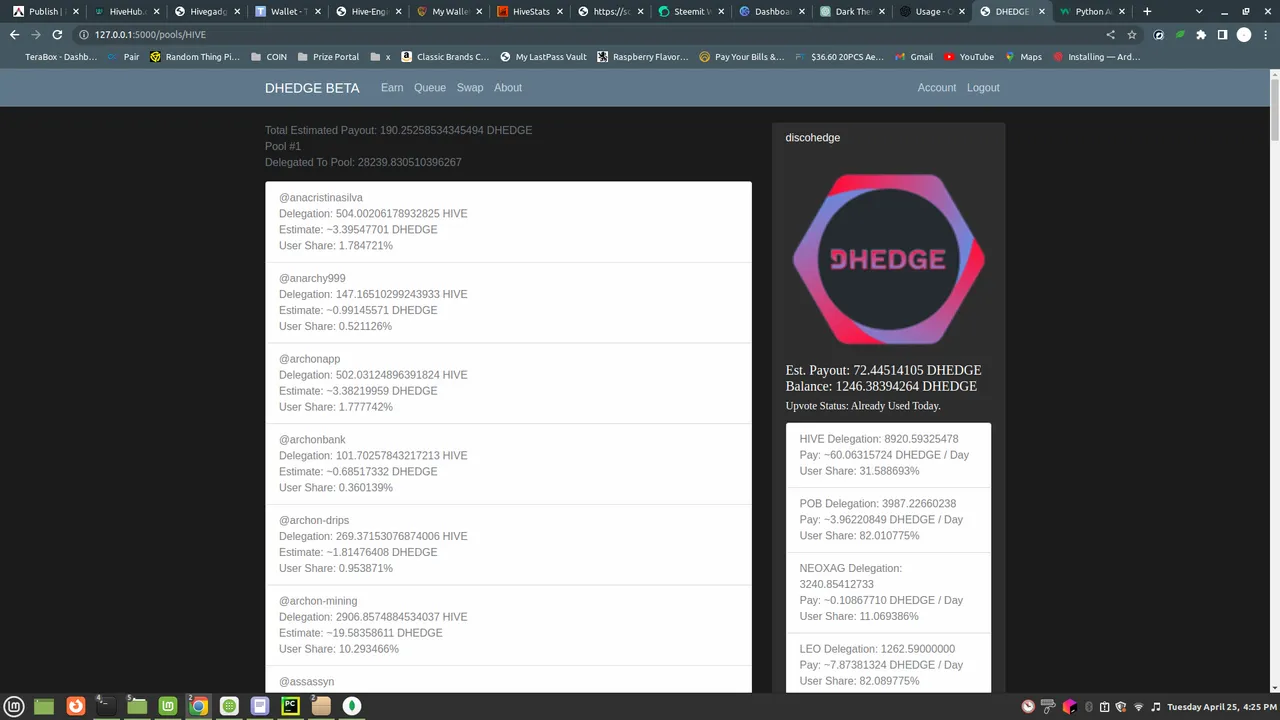Image resolution: width=1280 pixels, height=720 pixels.
Task: Go back with browser back arrow
Action: (x=14, y=34)
